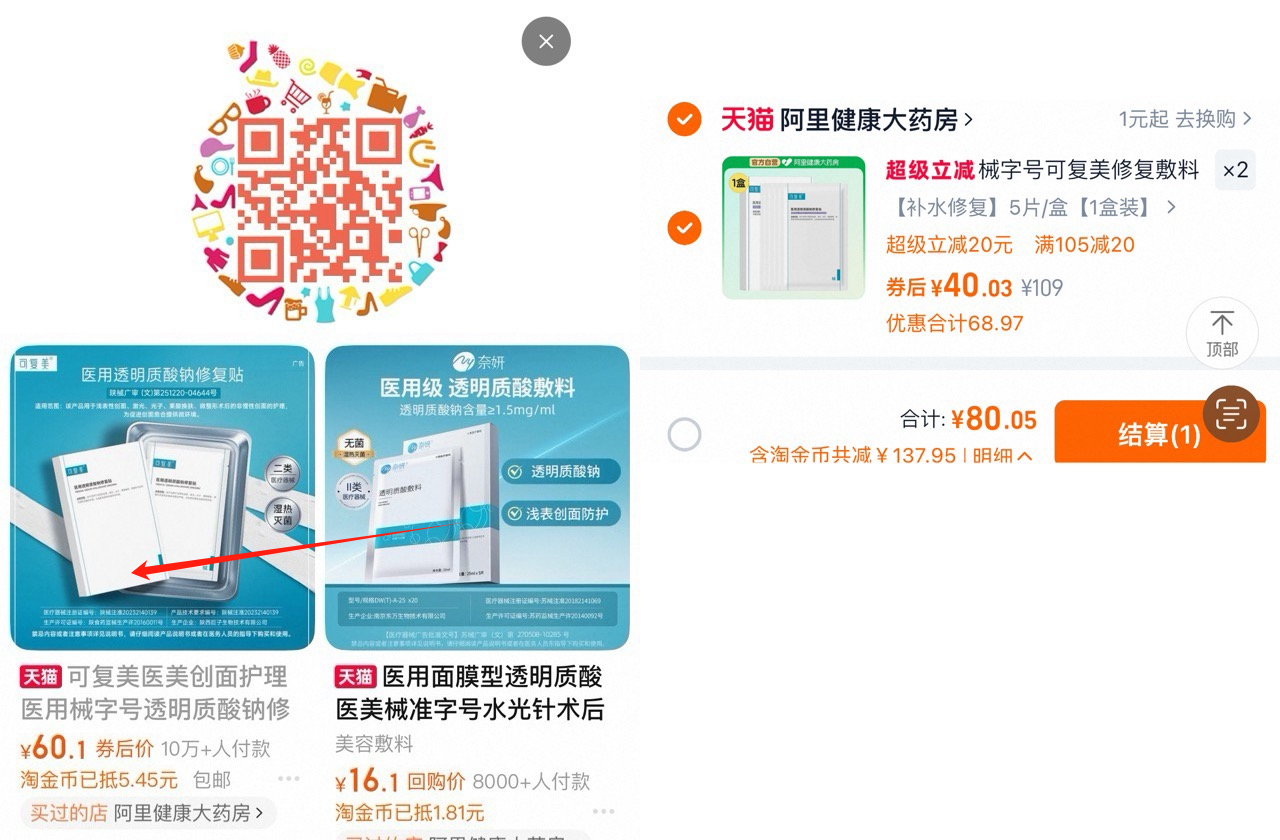
Task: Close the QR code popup
Action: click(546, 42)
